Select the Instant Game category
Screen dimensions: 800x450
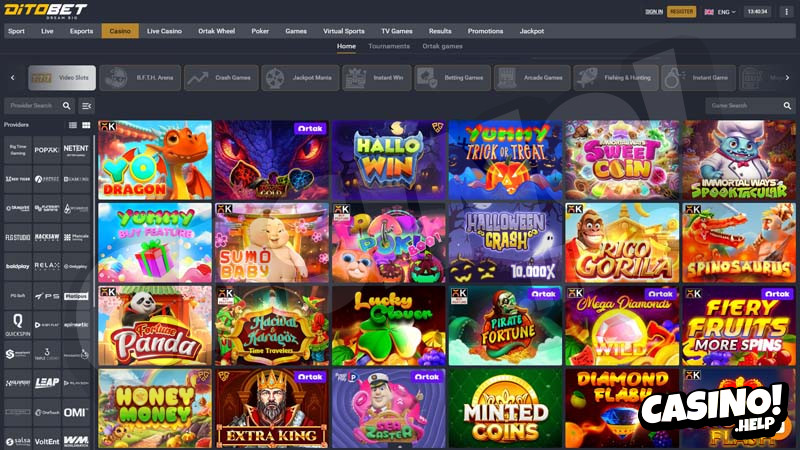click(x=698, y=78)
